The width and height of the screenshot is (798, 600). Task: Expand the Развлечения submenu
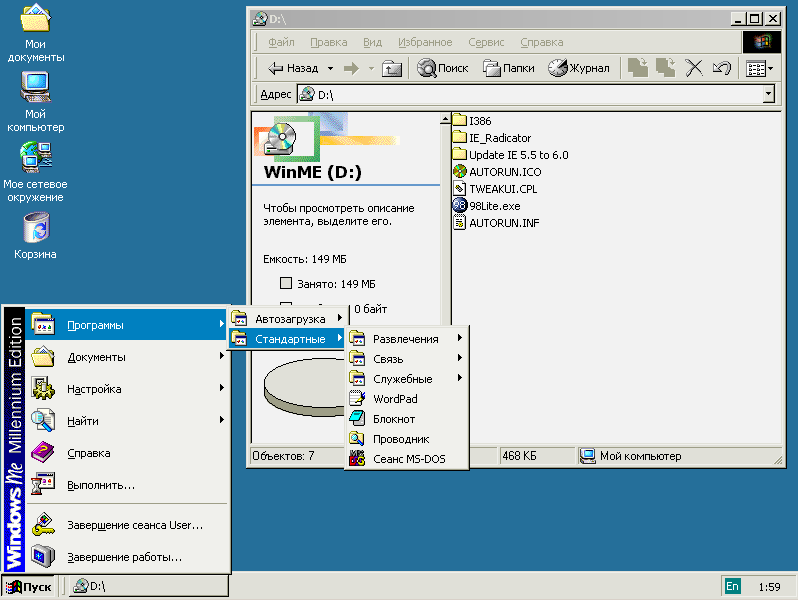tap(406, 339)
